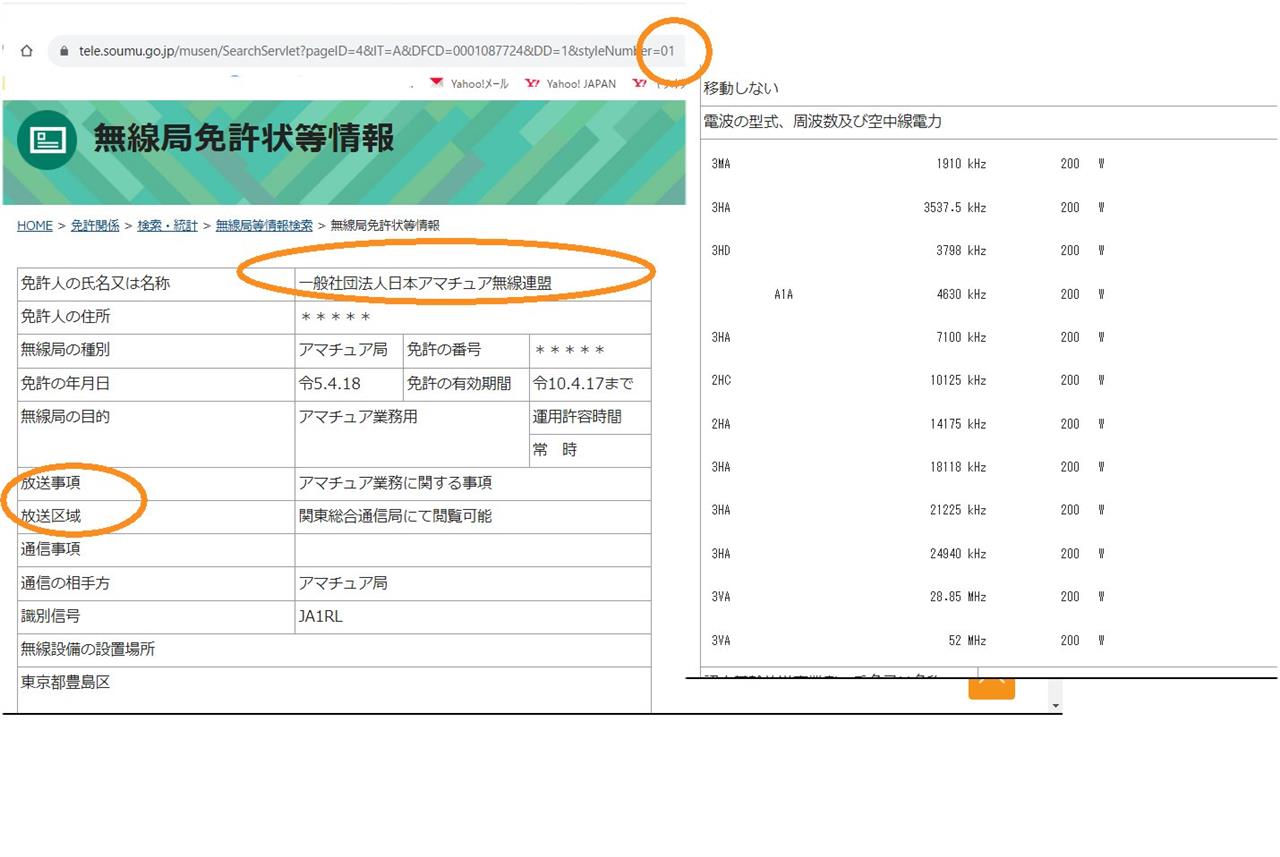
Task: Click the scrollbar down arrow
Action: pos(1054,706)
